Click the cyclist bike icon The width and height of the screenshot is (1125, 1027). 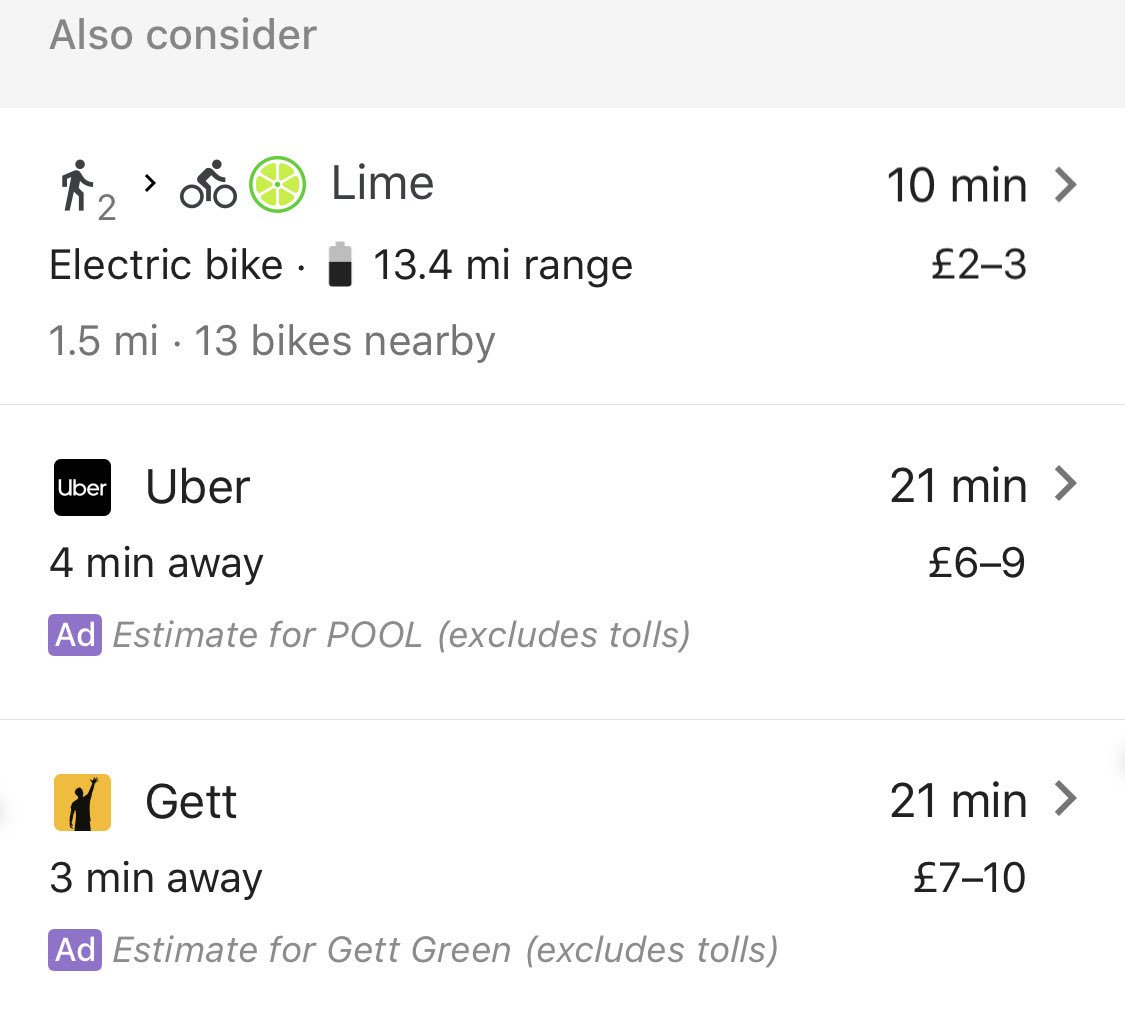[208, 186]
